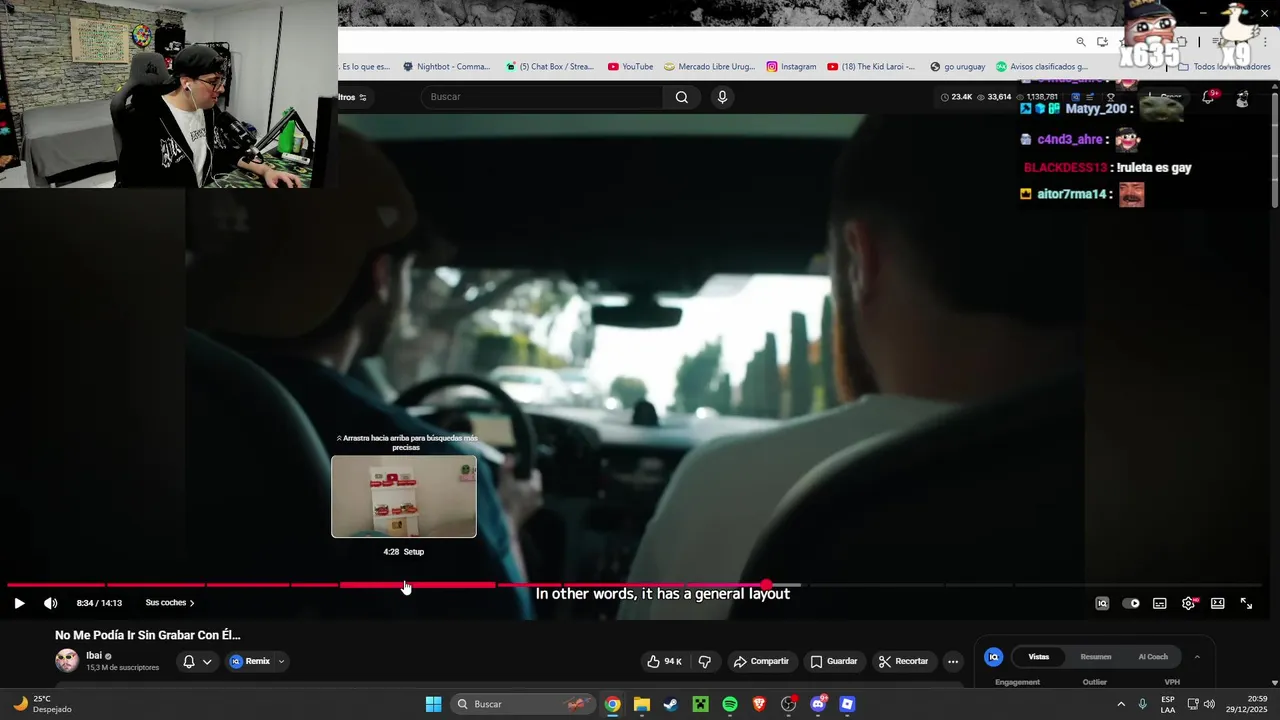Start voice search with the microphone
The width and height of the screenshot is (1280, 720).
pyautogui.click(x=722, y=97)
